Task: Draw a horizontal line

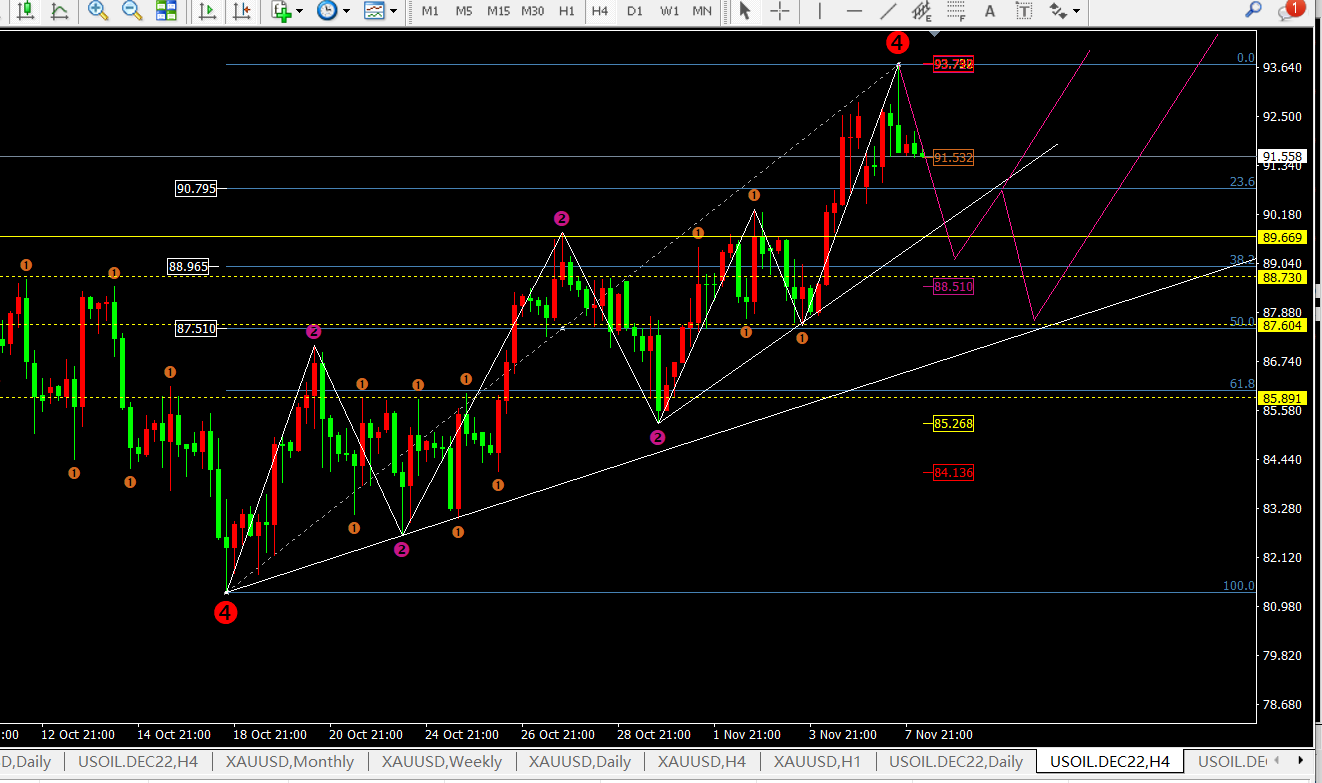Action: [x=854, y=11]
